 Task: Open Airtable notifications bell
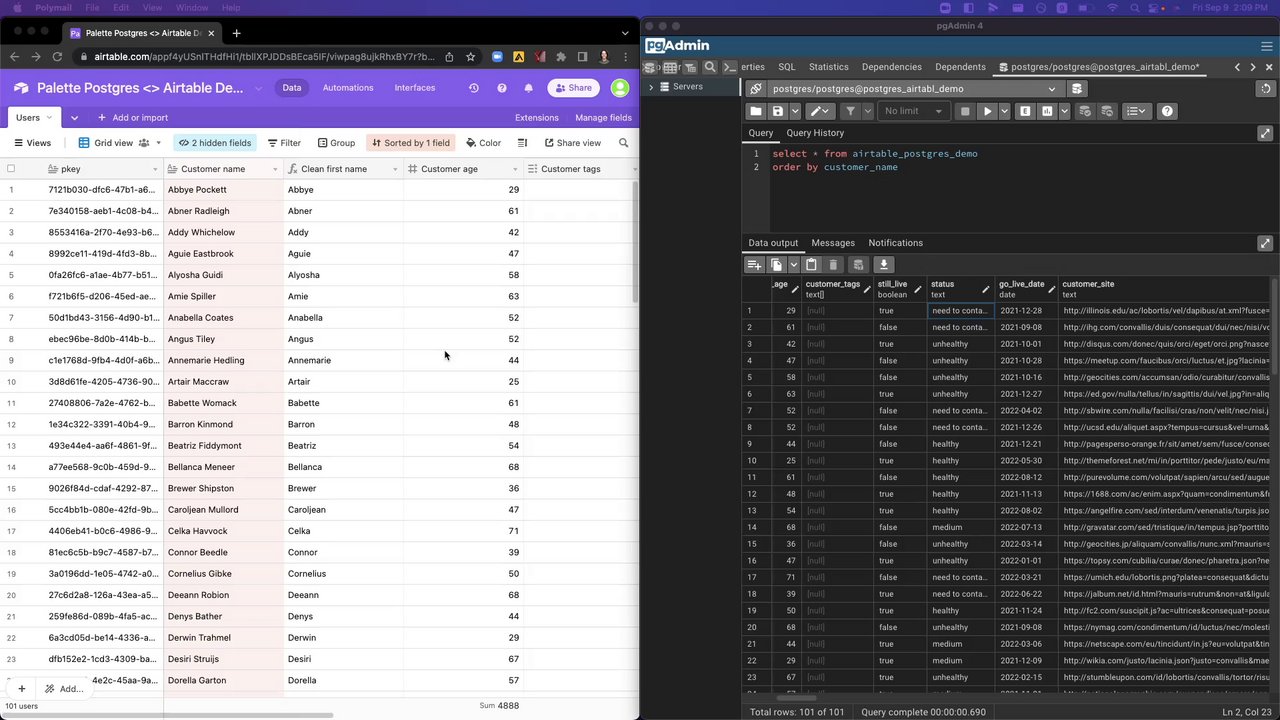(529, 88)
